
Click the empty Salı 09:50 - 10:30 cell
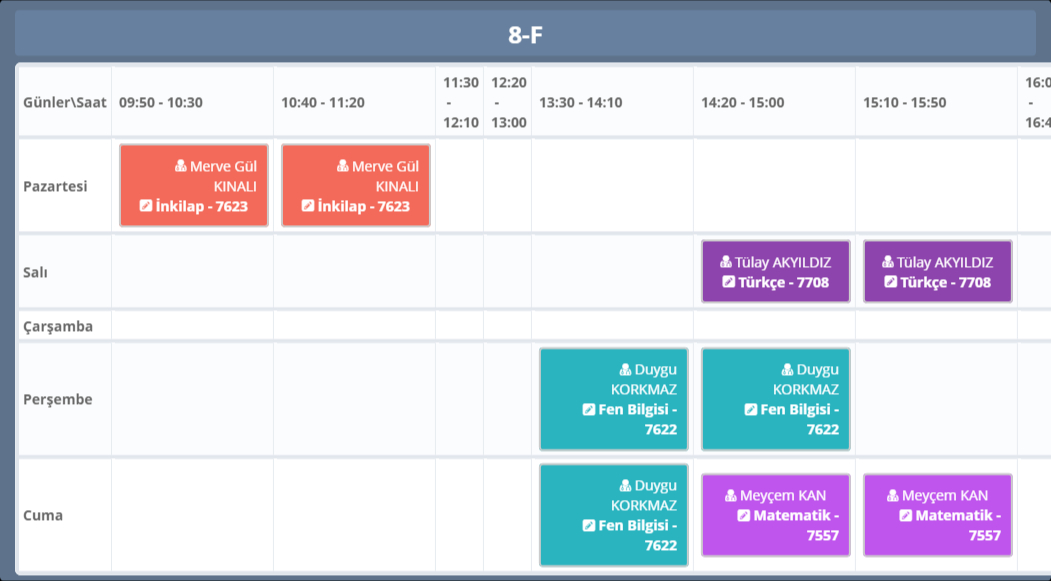(x=192, y=272)
